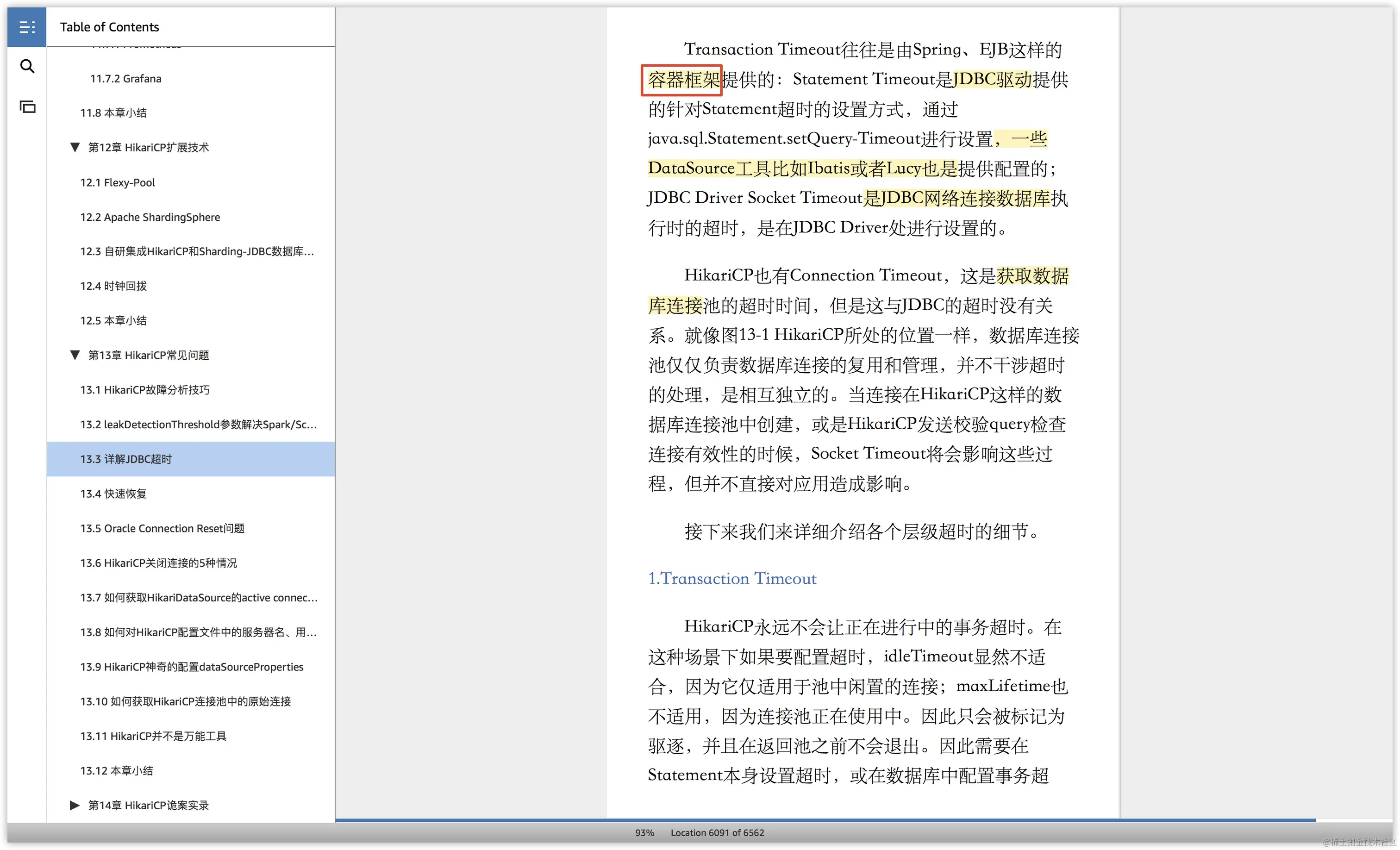
Task: Click the JDBC驱动 yellow highlight
Action: [992, 80]
